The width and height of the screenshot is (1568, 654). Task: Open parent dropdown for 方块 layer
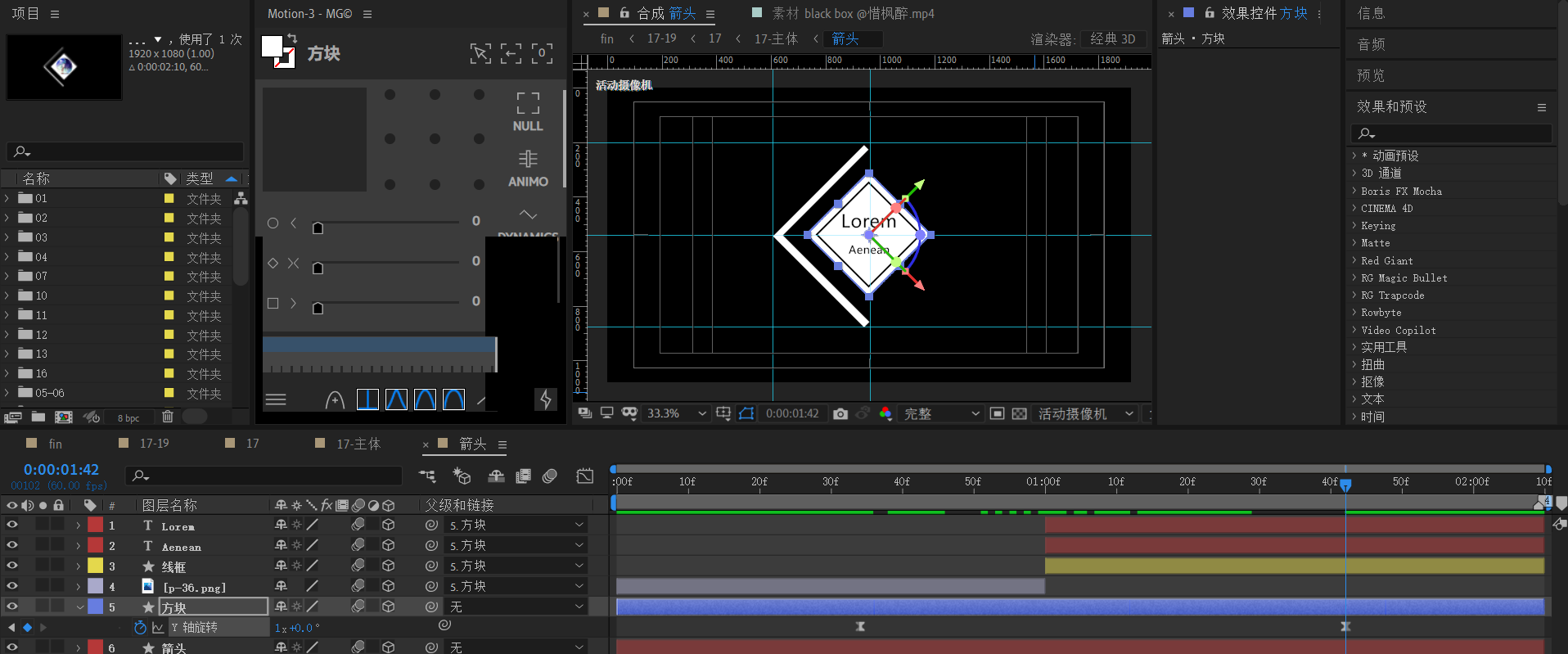point(516,607)
